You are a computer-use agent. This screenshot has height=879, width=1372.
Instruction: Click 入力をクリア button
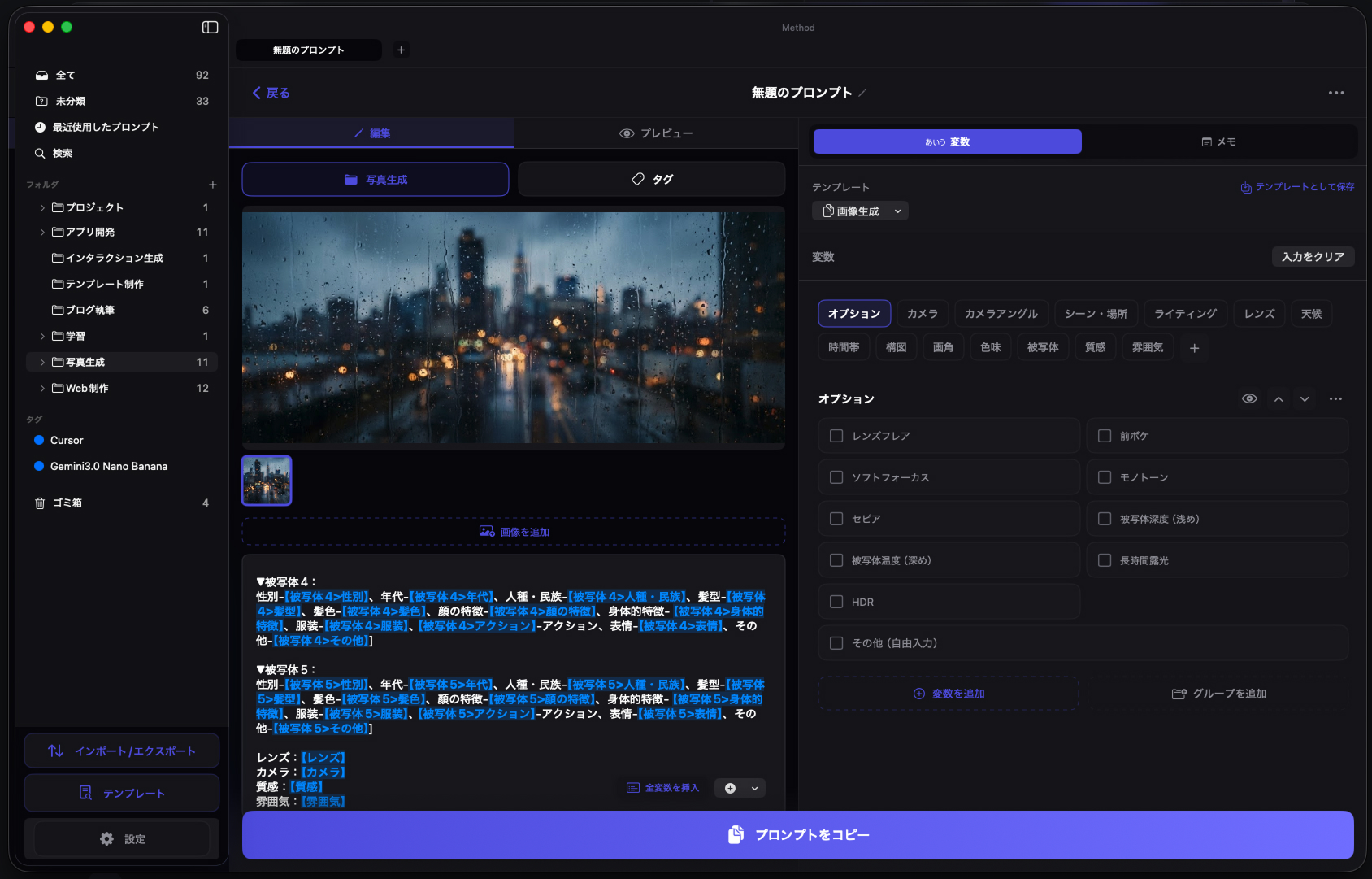click(1312, 257)
